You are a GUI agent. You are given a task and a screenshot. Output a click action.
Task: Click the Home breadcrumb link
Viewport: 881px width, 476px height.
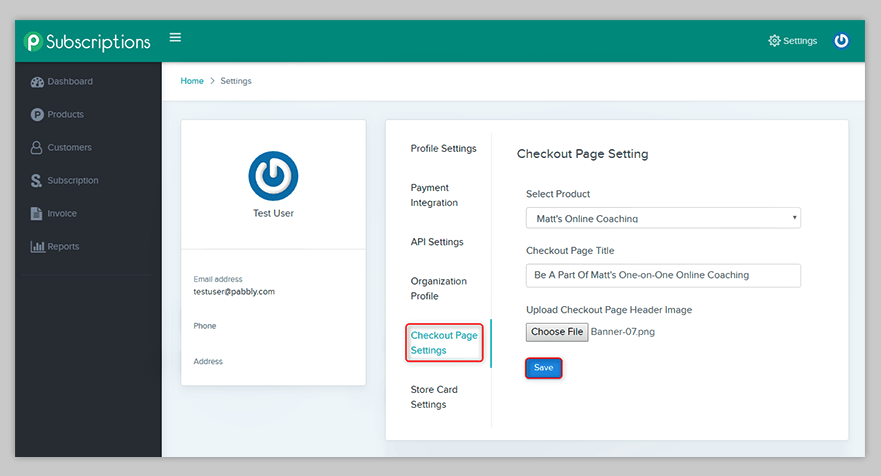[x=192, y=81]
